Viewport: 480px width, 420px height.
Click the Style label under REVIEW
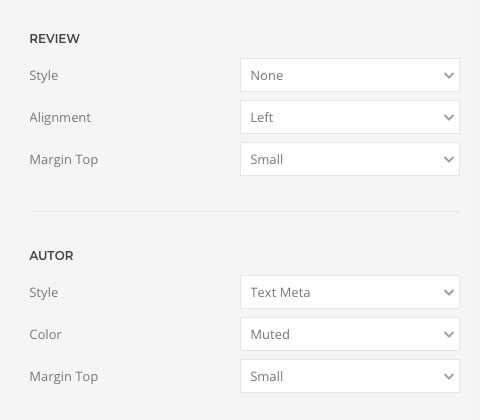pyautogui.click(x=44, y=76)
